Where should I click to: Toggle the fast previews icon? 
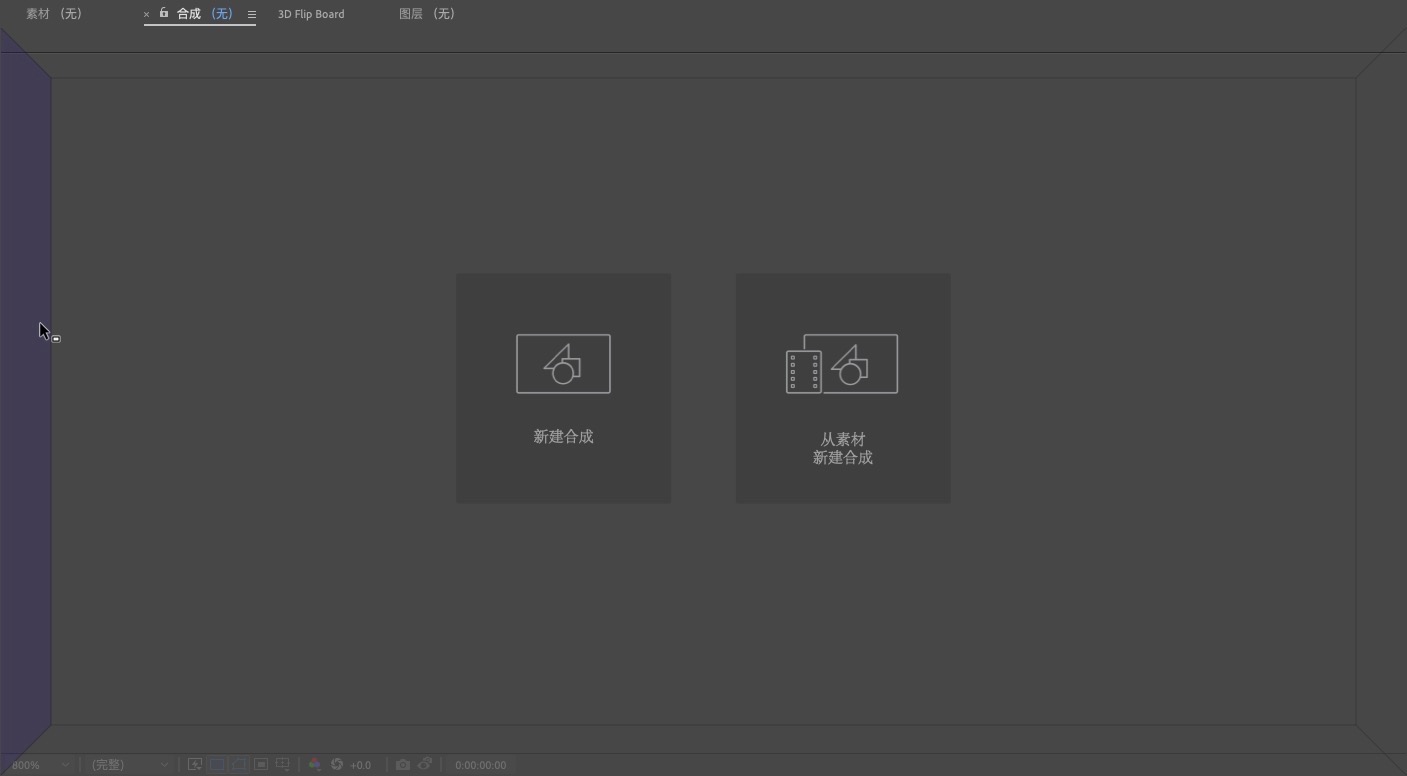(195, 764)
